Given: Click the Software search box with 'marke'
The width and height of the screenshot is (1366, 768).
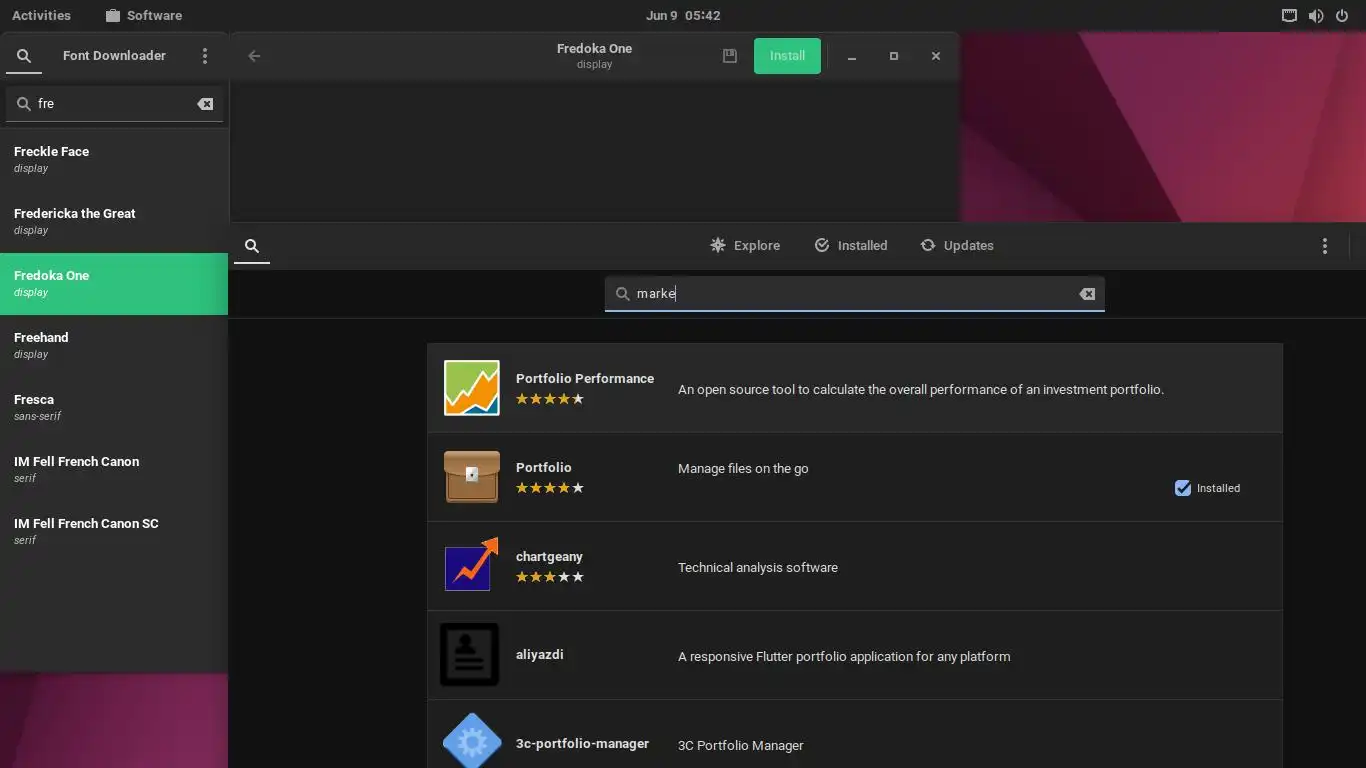Looking at the screenshot, I should click(854, 294).
